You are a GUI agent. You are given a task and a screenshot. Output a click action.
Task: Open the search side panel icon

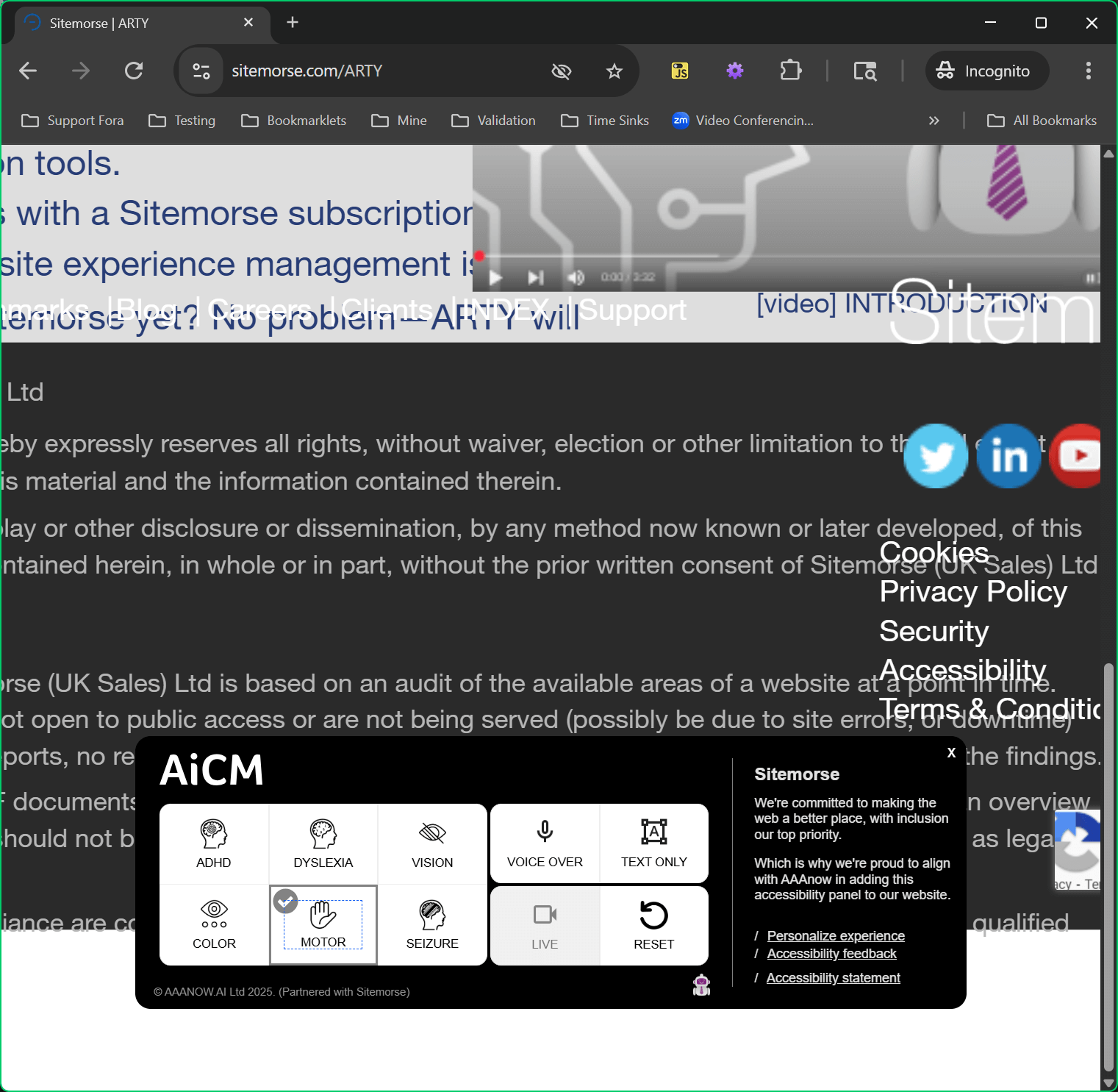click(865, 71)
